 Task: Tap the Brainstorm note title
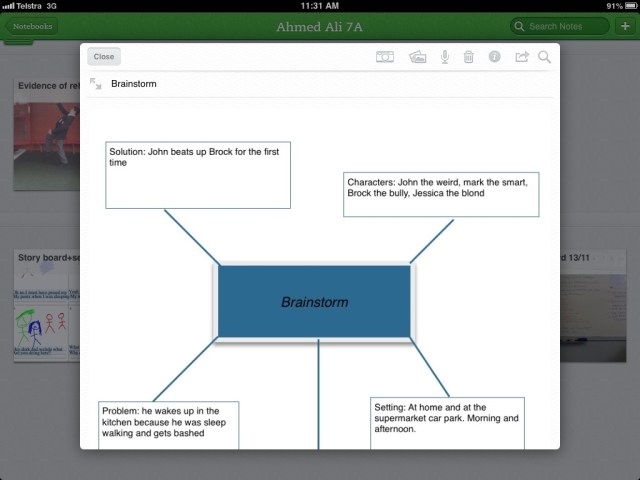click(133, 84)
